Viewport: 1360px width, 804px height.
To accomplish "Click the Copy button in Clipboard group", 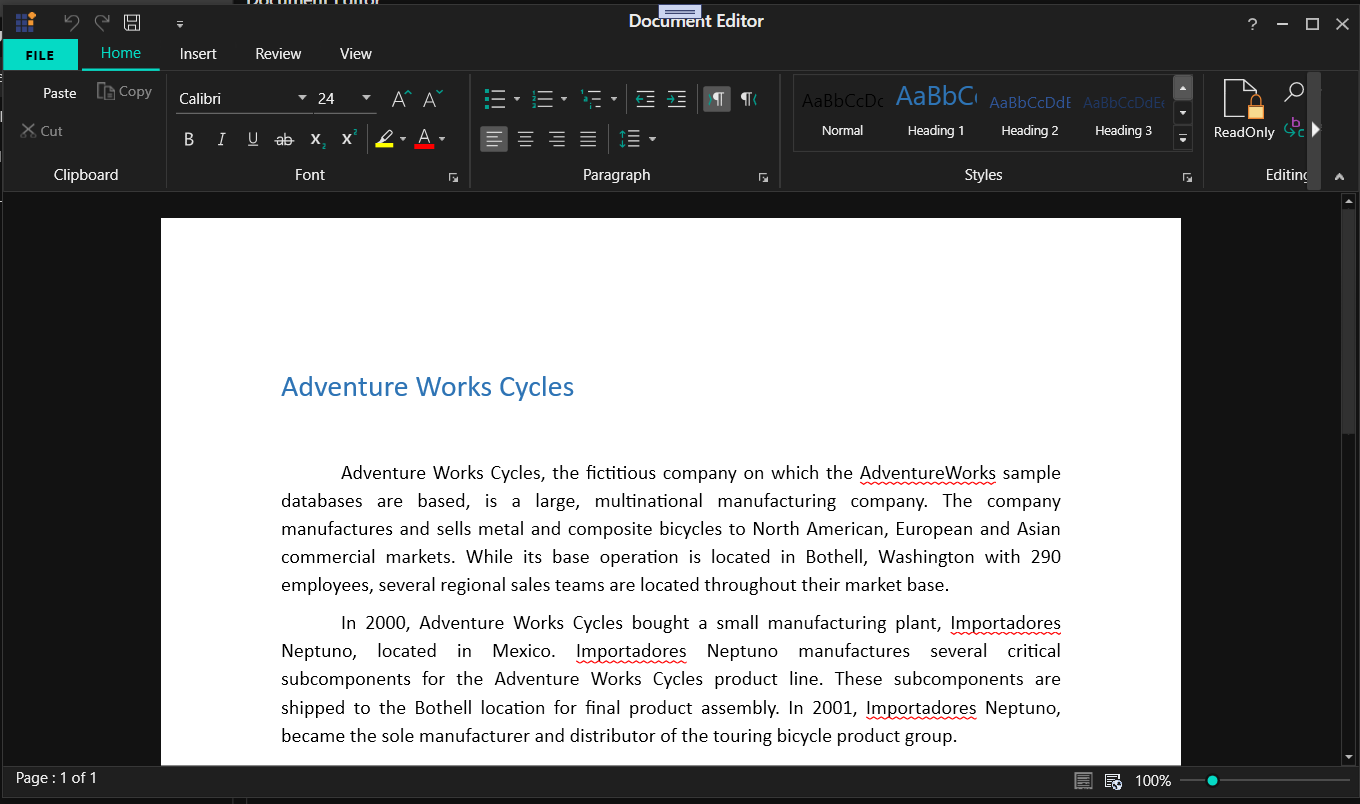I will point(124,91).
